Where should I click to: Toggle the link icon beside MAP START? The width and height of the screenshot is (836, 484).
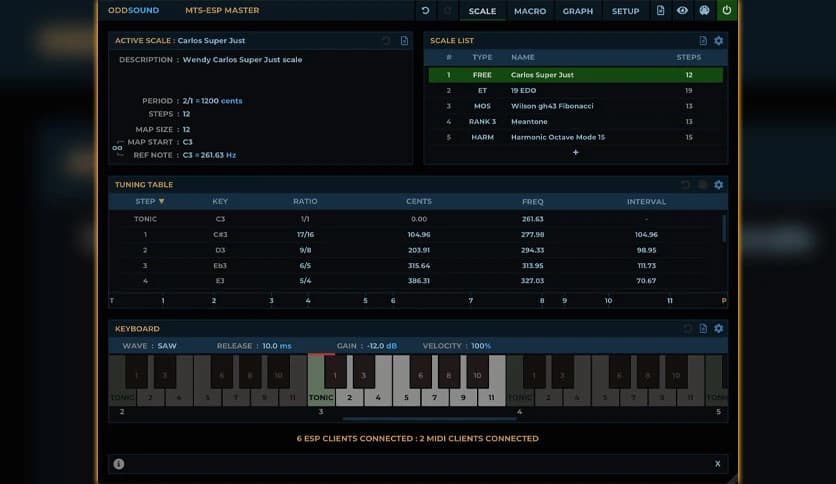pos(117,148)
